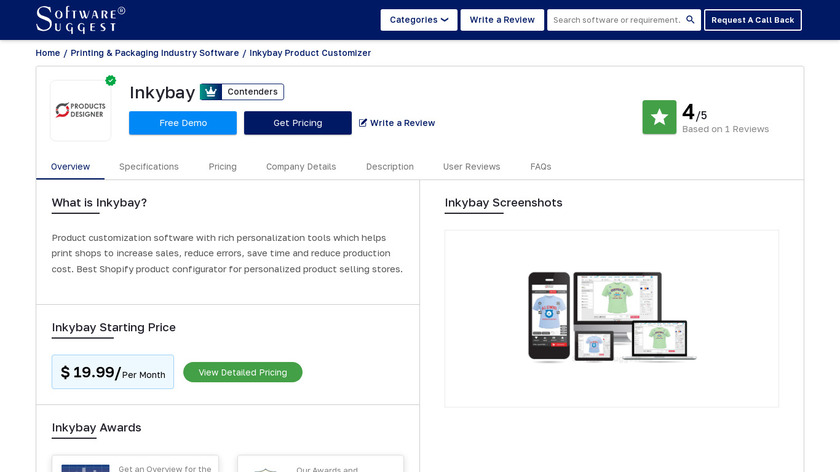Screen dimensions: 840x472
Task: Go to the FAQs tab
Action: pos(541,167)
